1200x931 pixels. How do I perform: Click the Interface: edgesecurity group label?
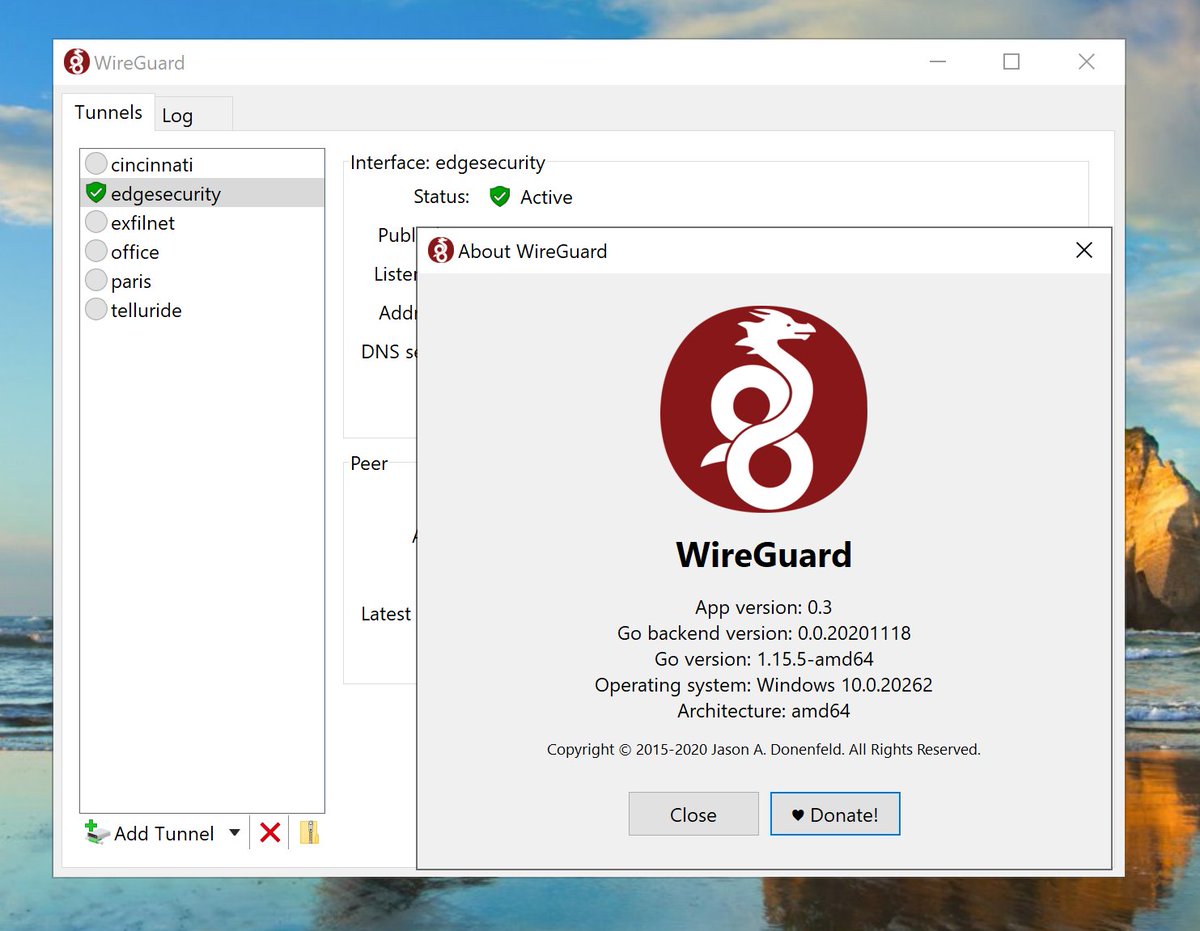click(x=447, y=162)
